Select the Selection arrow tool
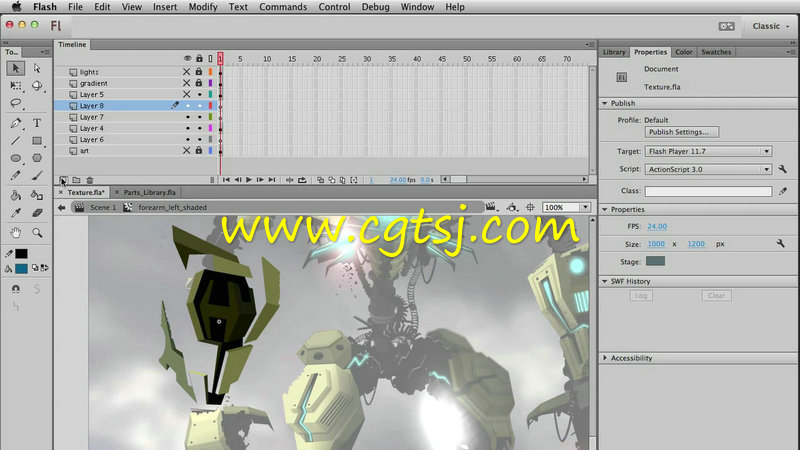Viewport: 800px width, 450px height. tap(15, 68)
